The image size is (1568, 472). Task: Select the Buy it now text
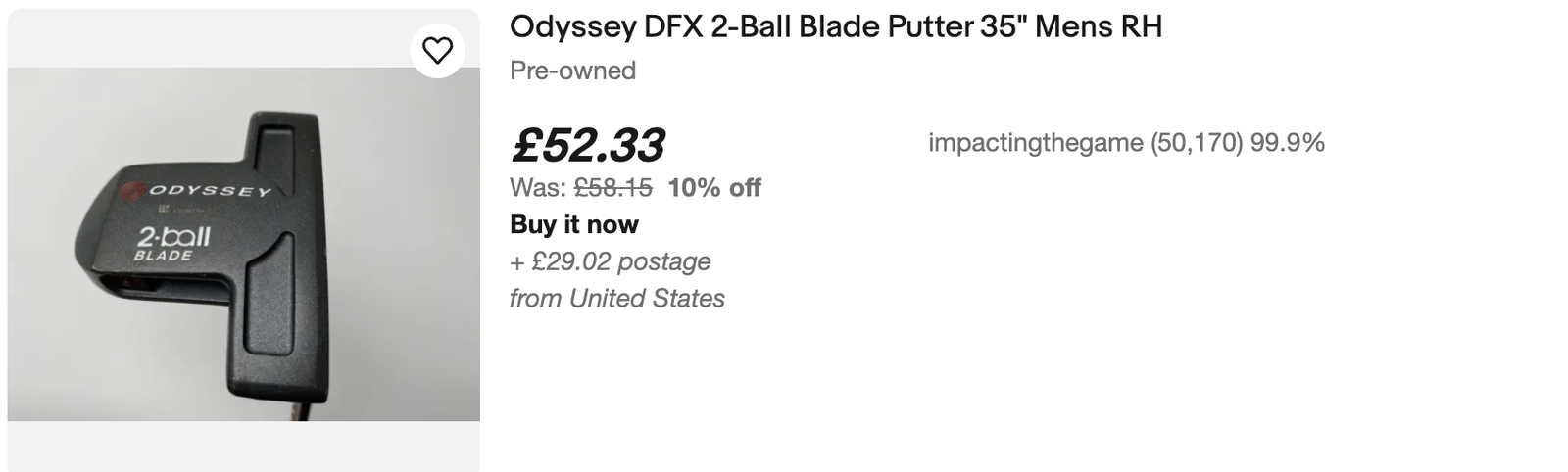coord(573,224)
